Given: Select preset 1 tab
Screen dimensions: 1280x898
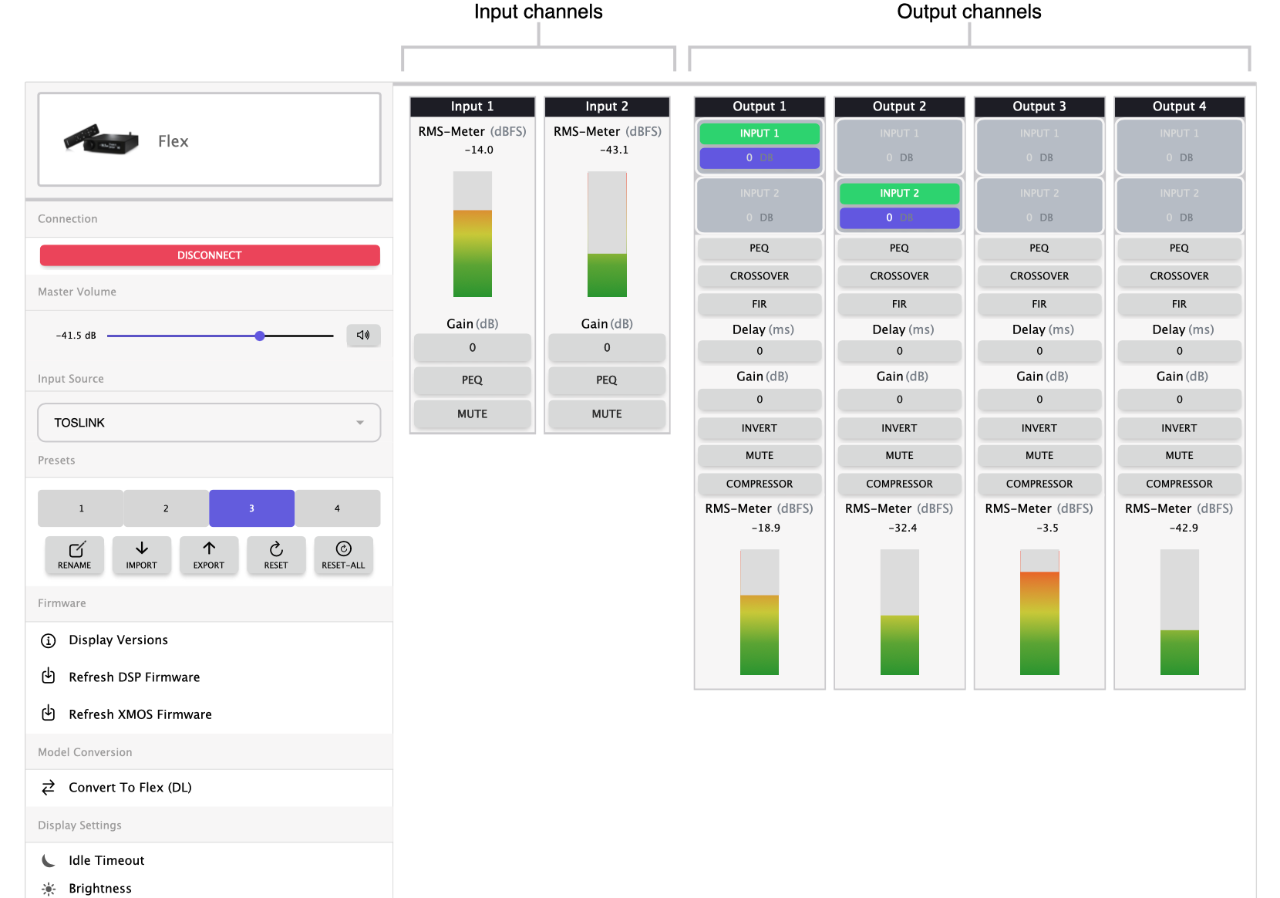Looking at the screenshot, I should click(x=81, y=508).
